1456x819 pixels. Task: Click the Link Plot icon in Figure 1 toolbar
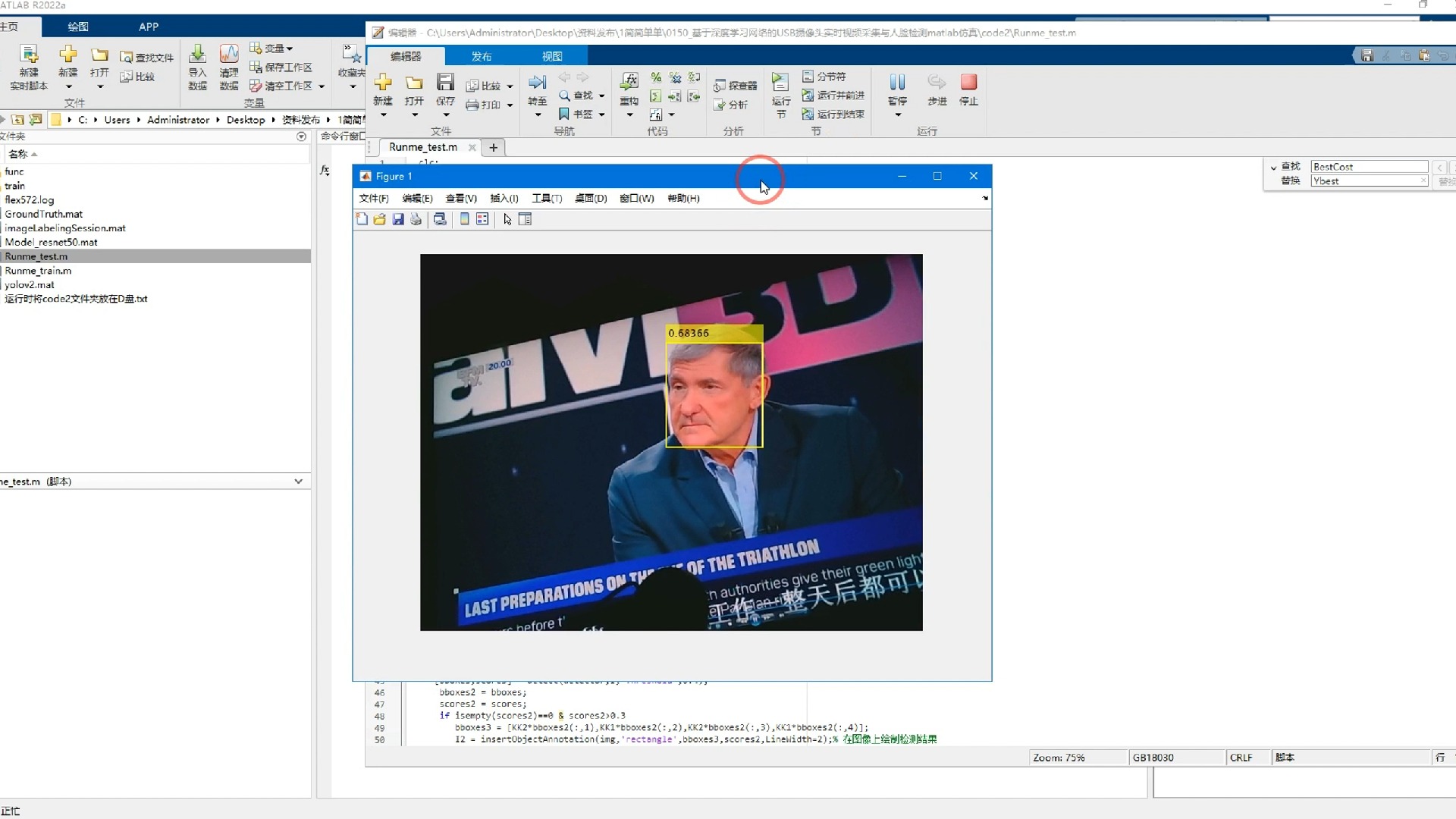(x=440, y=219)
